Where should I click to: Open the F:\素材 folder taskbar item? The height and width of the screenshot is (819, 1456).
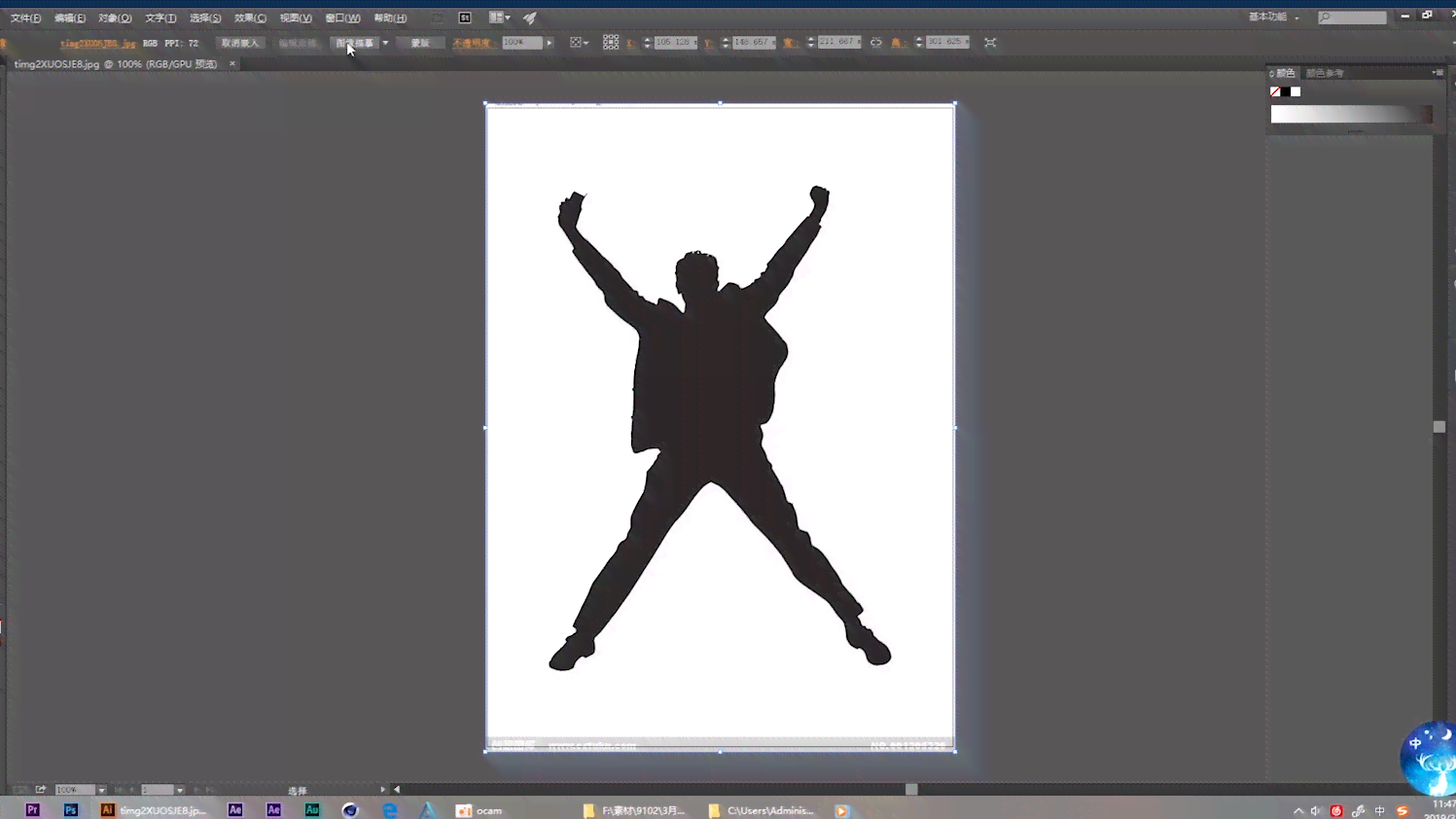pos(634,809)
